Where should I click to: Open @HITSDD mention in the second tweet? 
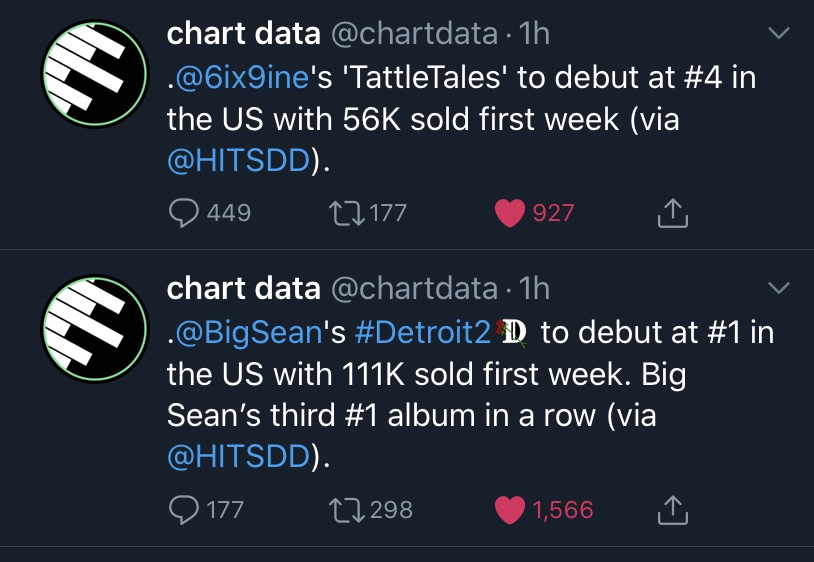tap(239, 456)
